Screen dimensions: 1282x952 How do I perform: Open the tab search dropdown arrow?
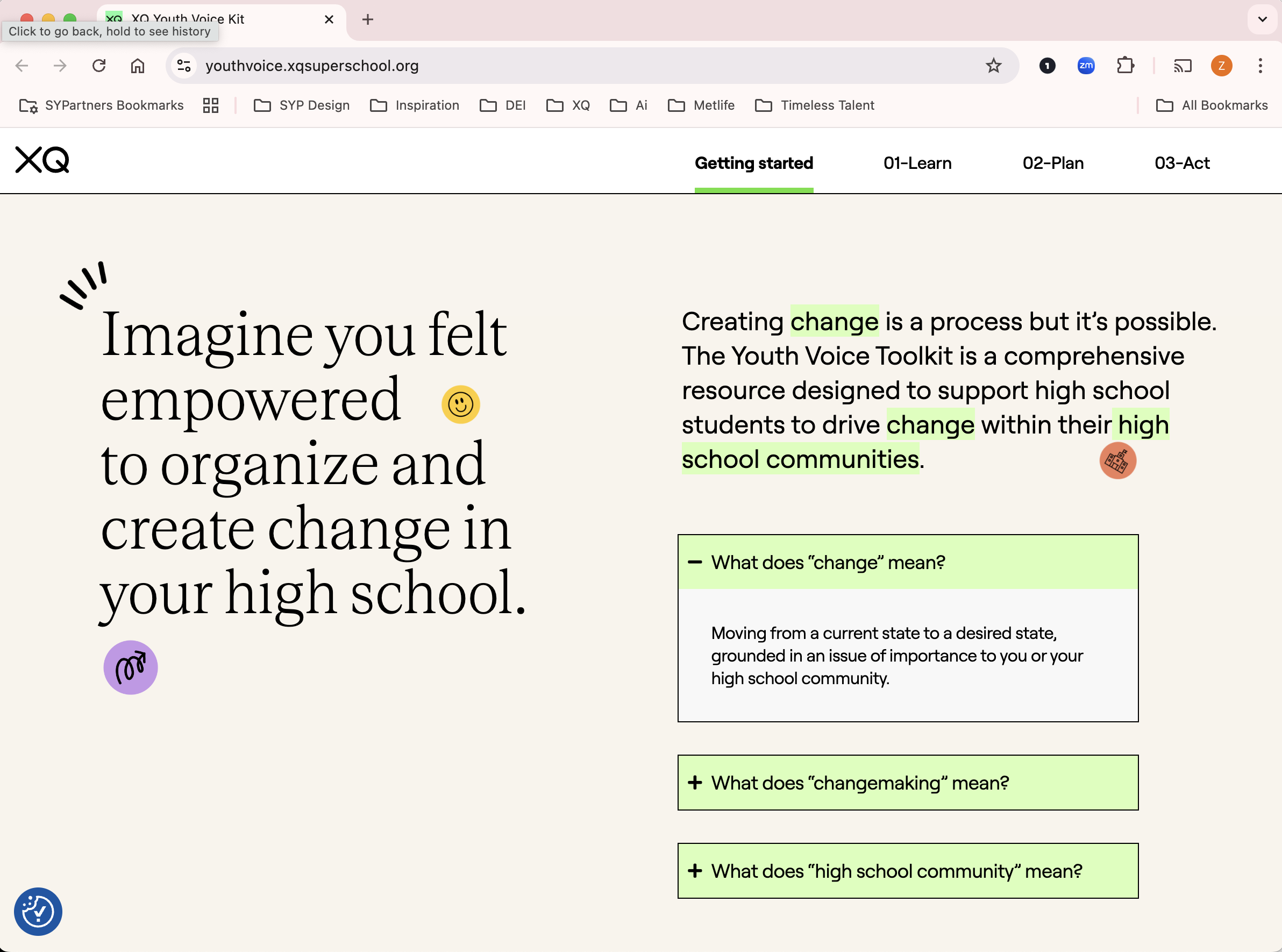click(1262, 19)
